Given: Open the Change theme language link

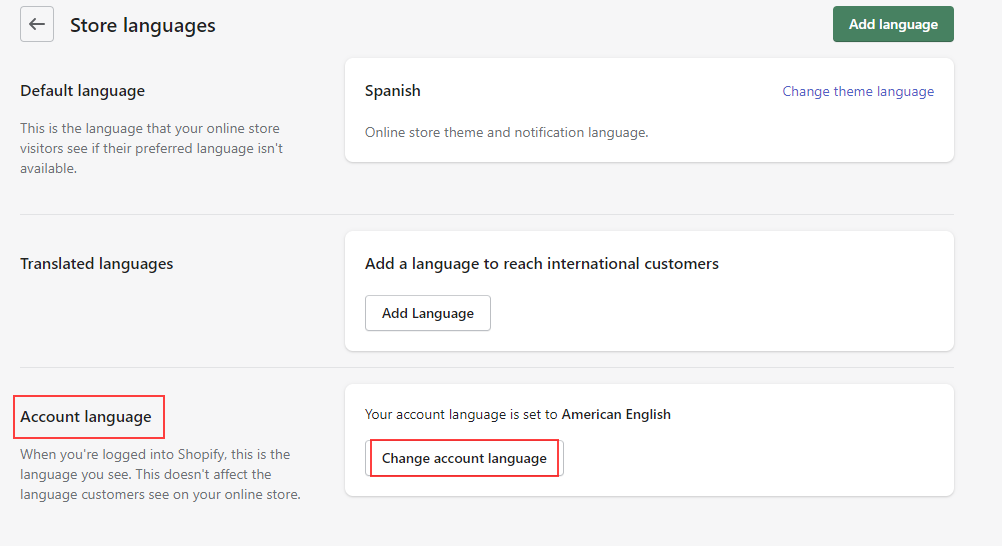Looking at the screenshot, I should pyautogui.click(x=857, y=91).
